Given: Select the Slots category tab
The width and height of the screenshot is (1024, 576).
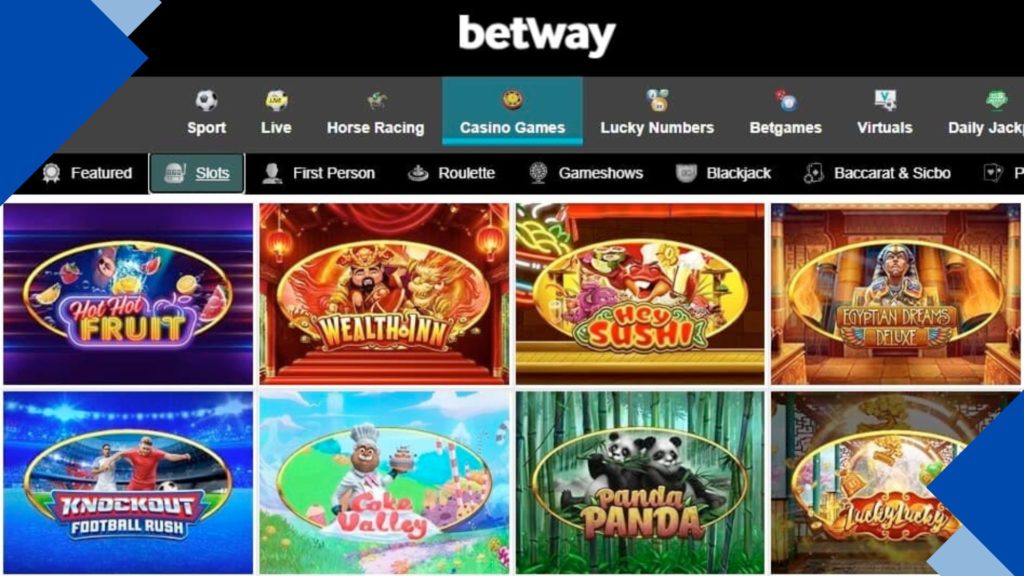Looking at the screenshot, I should [197, 173].
